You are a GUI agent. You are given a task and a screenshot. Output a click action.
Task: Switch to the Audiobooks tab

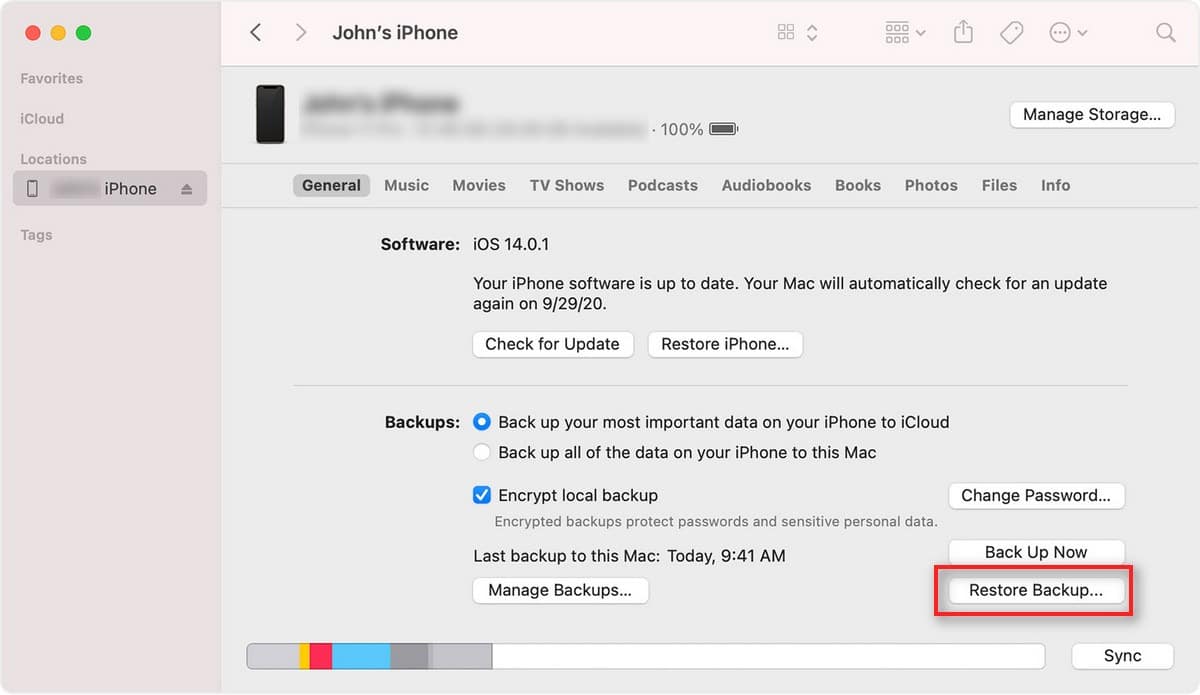coord(766,185)
